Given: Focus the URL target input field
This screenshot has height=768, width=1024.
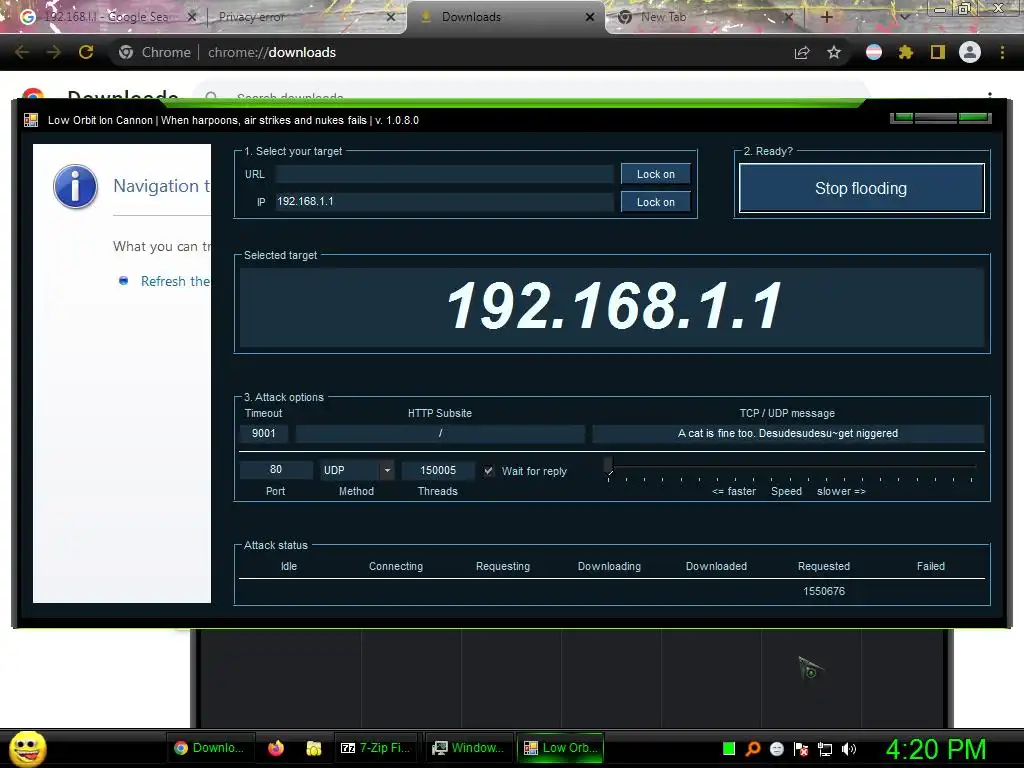Looking at the screenshot, I should [x=444, y=174].
